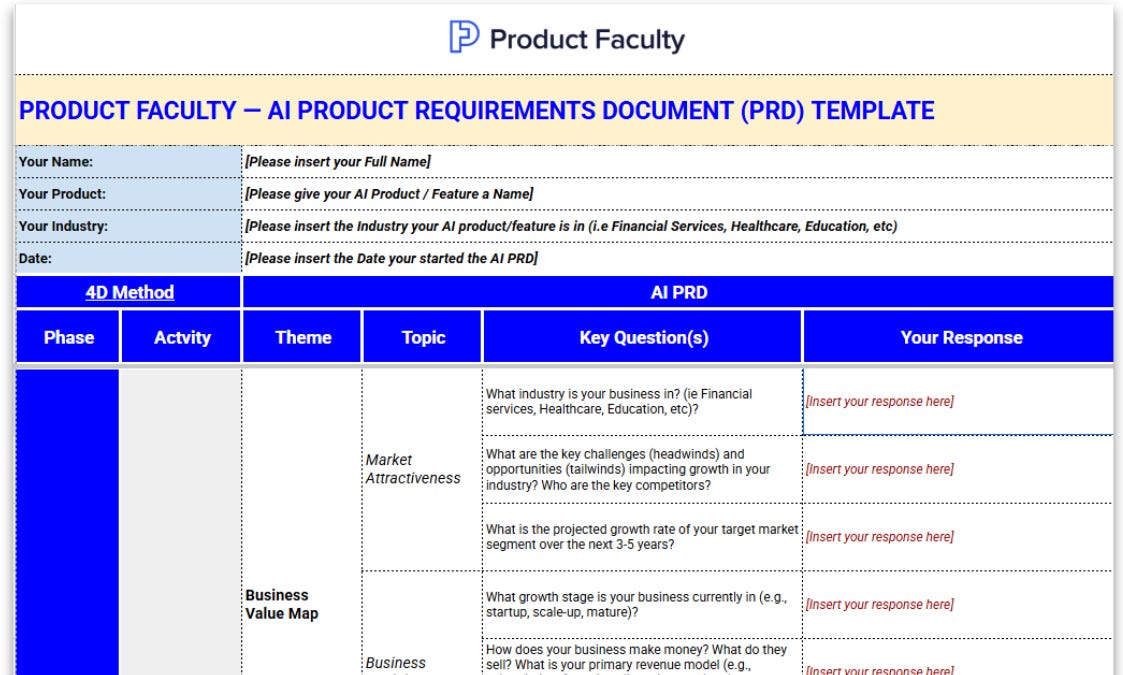Screen dimensions: 1123x675
Task: Select the Date label cell
Action: pos(129,259)
